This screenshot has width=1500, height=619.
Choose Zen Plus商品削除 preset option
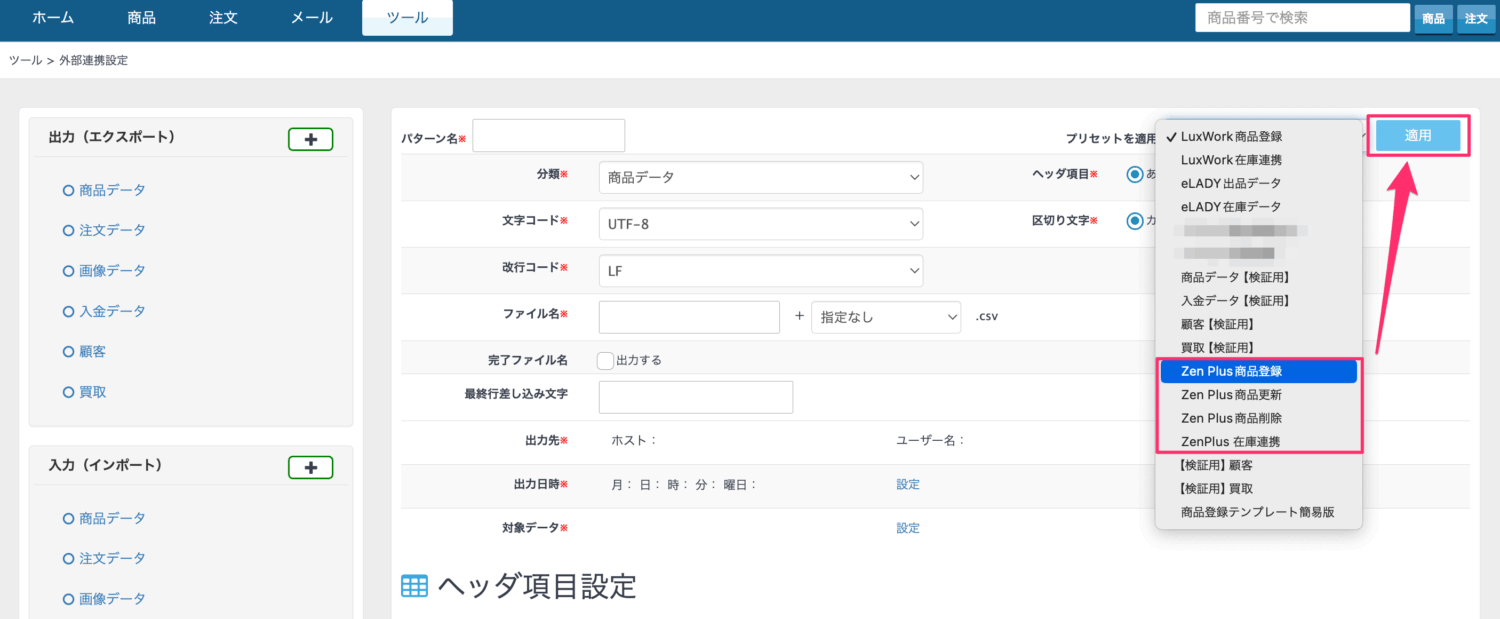[x=1259, y=418]
